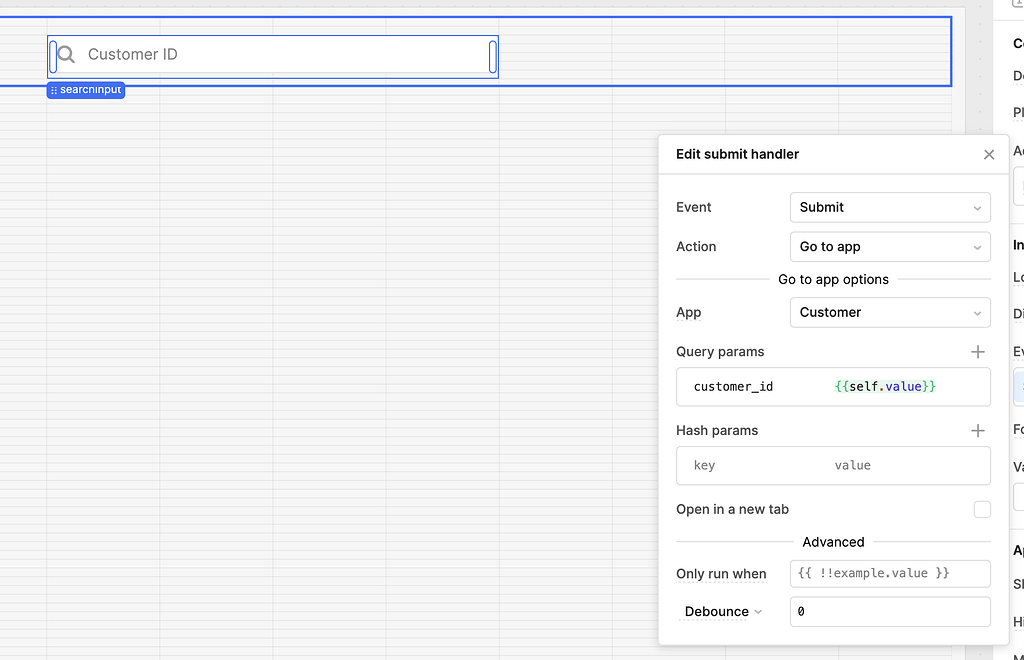Open the Debounce option dropdown

pyautogui.click(x=723, y=612)
